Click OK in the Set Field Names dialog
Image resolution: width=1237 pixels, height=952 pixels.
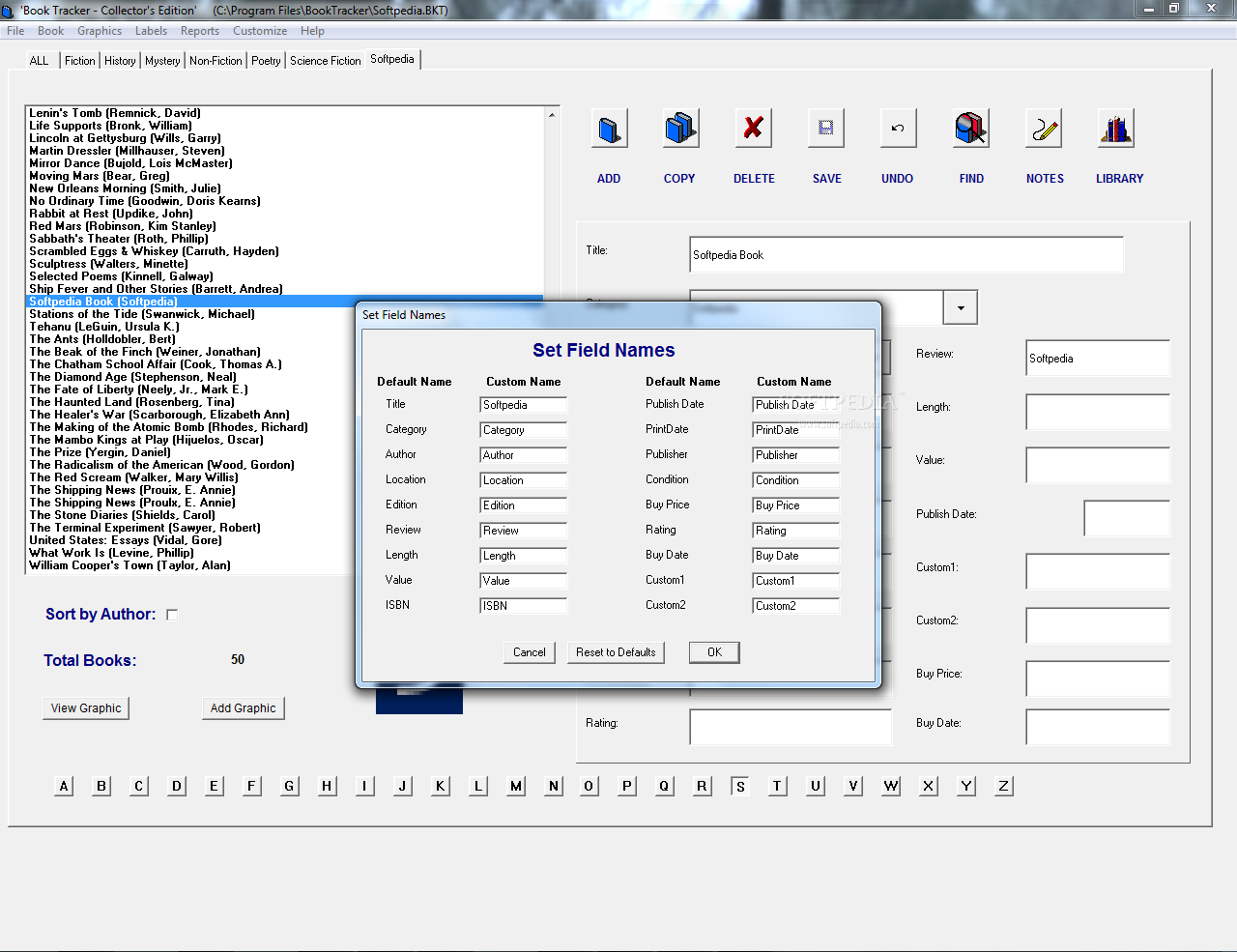click(x=714, y=651)
